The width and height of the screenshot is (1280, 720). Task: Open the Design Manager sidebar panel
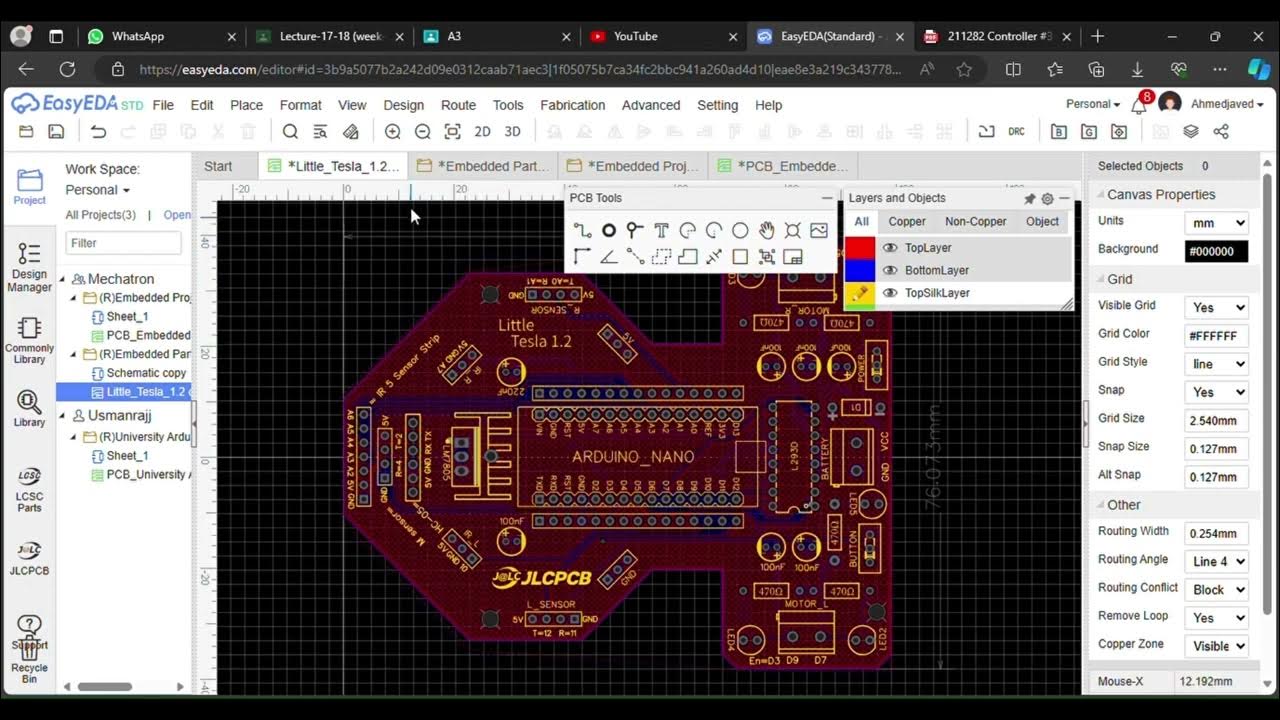click(29, 267)
